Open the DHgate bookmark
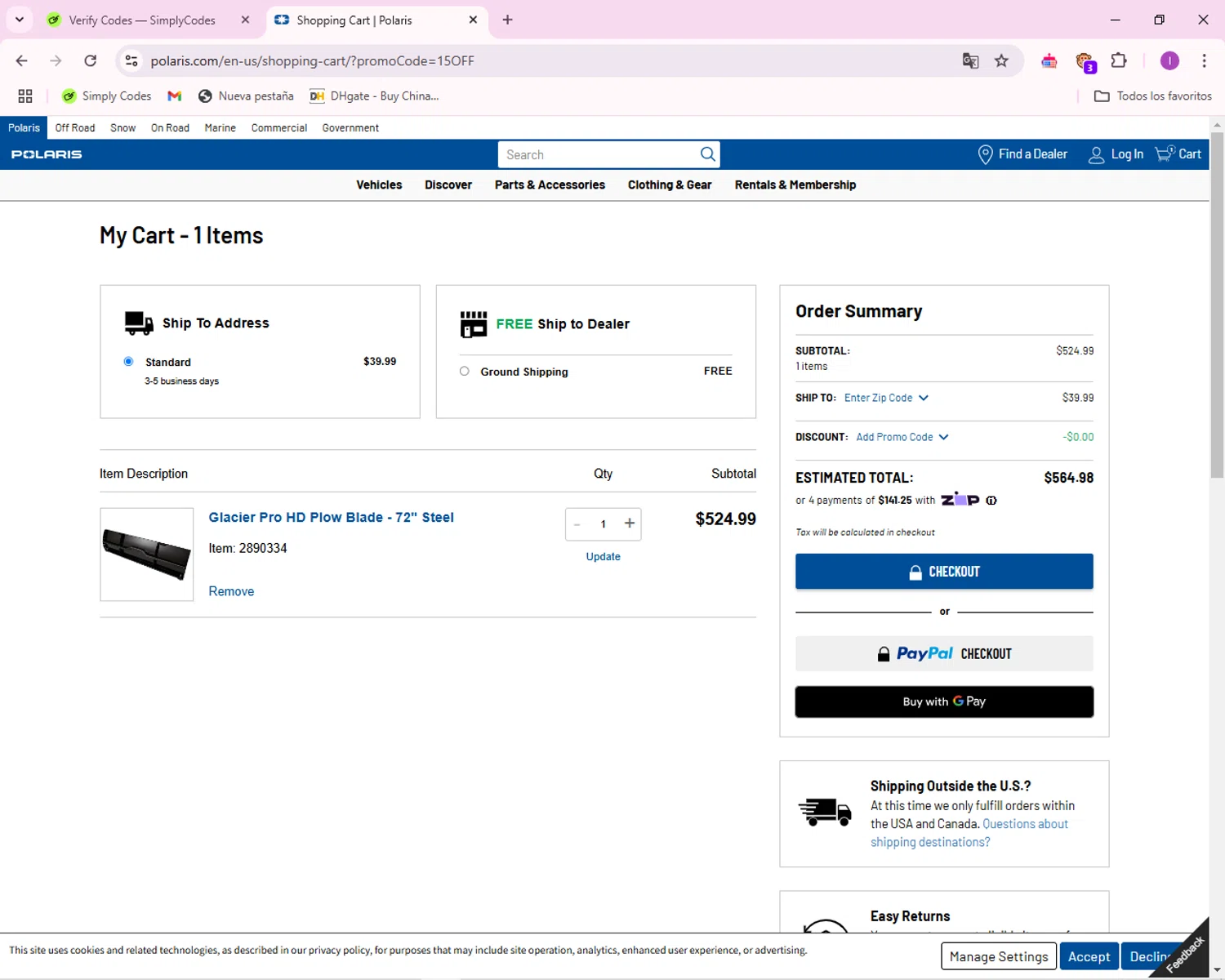Viewport: 1225px width, 980px height. [375, 96]
